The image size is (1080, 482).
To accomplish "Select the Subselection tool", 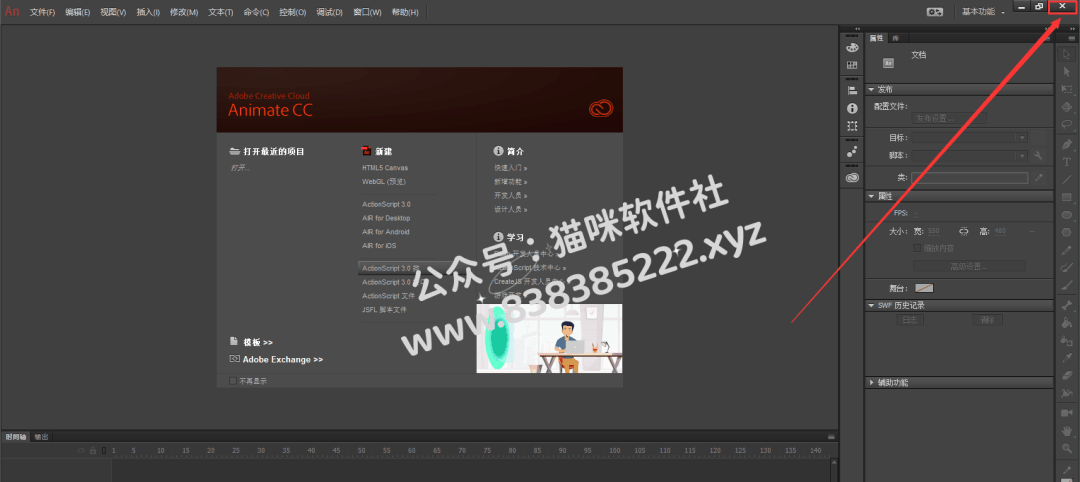I will pyautogui.click(x=1067, y=72).
